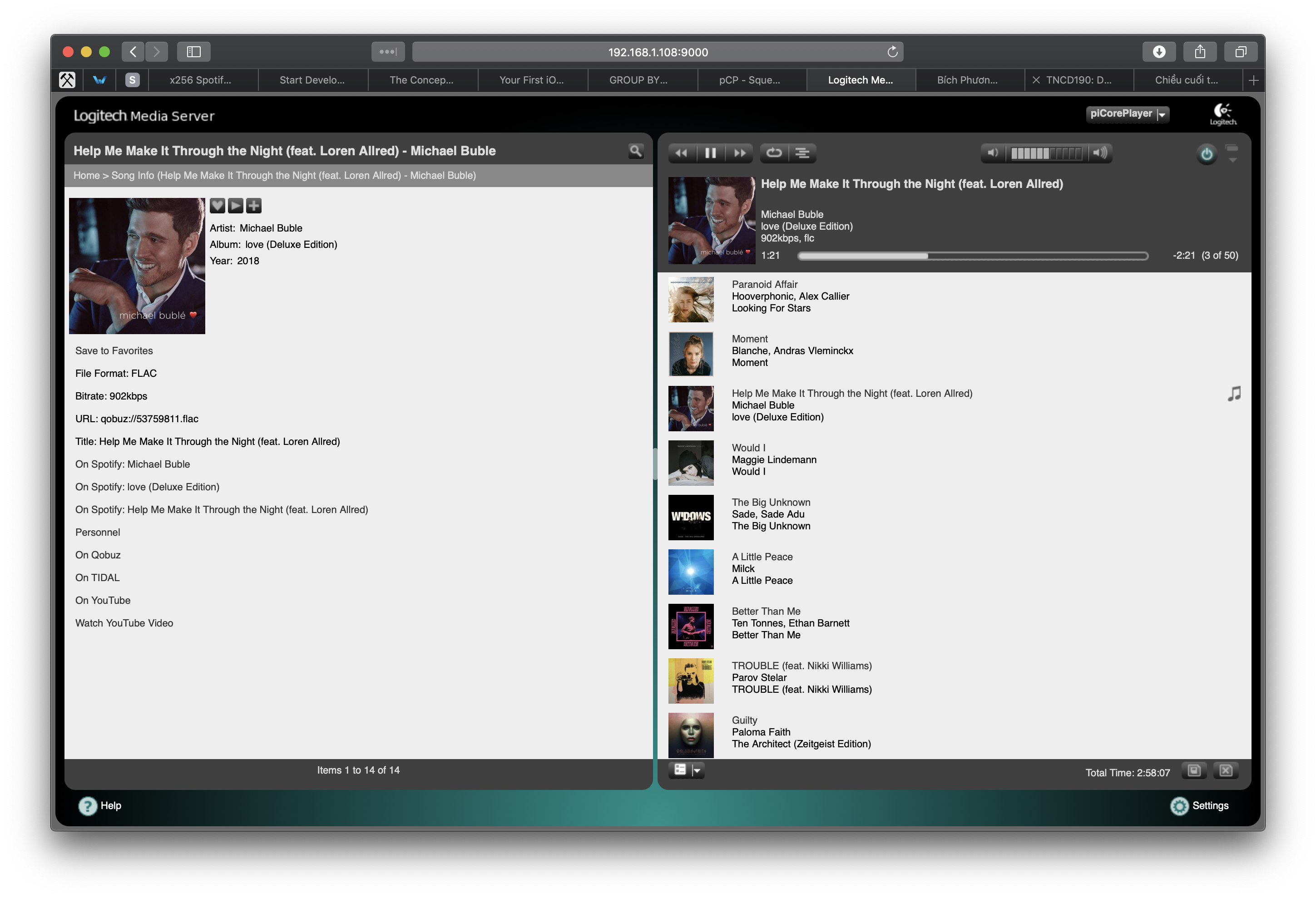Open the On Qobuz entry
This screenshot has width=1316, height=898.
tap(98, 554)
